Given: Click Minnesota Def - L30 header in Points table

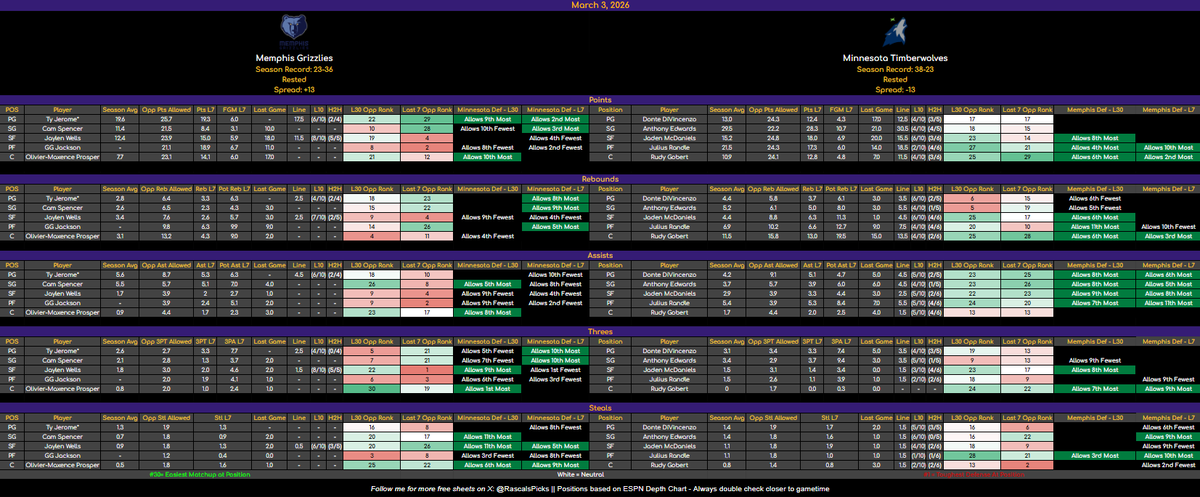Looking at the screenshot, I should (486, 109).
